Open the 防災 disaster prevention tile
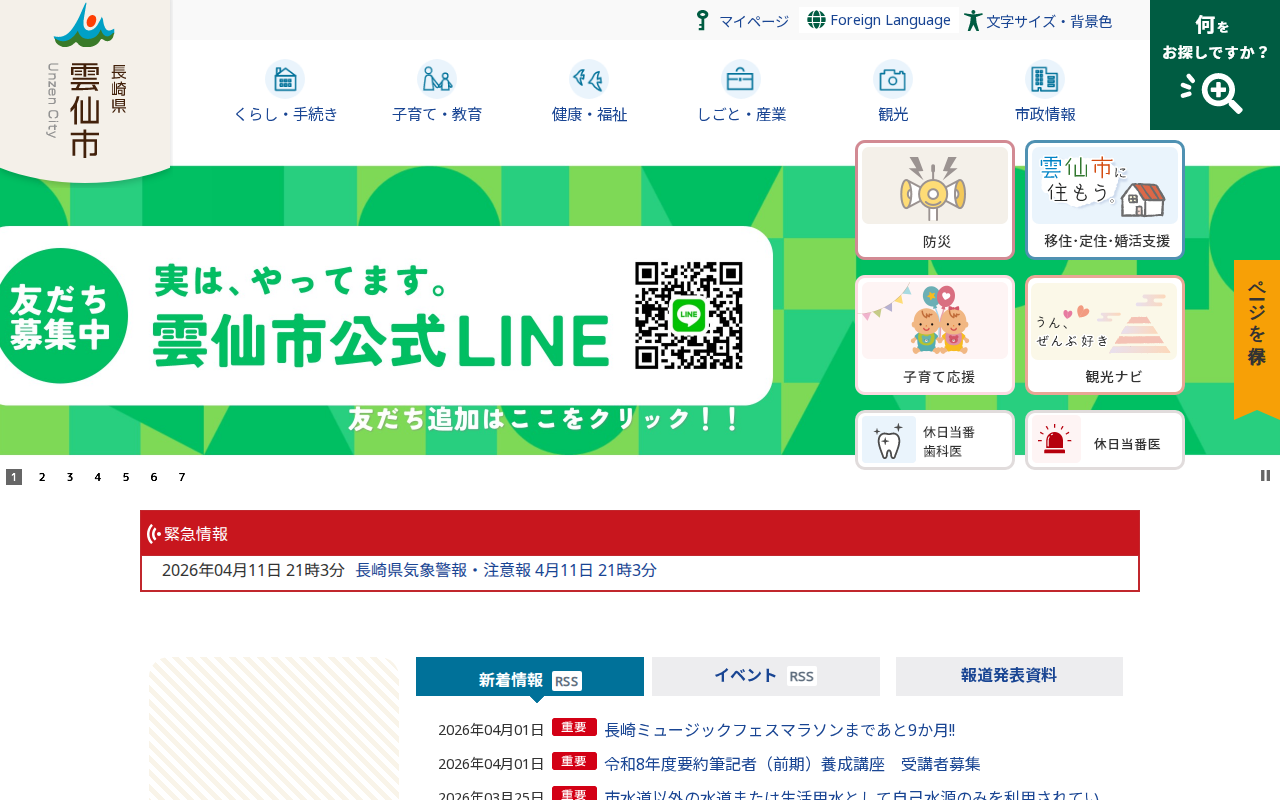Image resolution: width=1280 pixels, height=800 pixels. [935, 200]
